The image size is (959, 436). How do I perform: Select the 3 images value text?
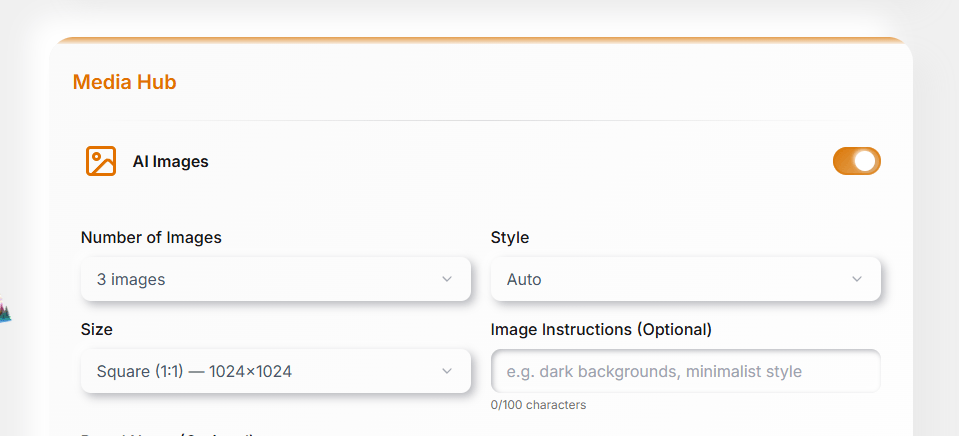(131, 279)
